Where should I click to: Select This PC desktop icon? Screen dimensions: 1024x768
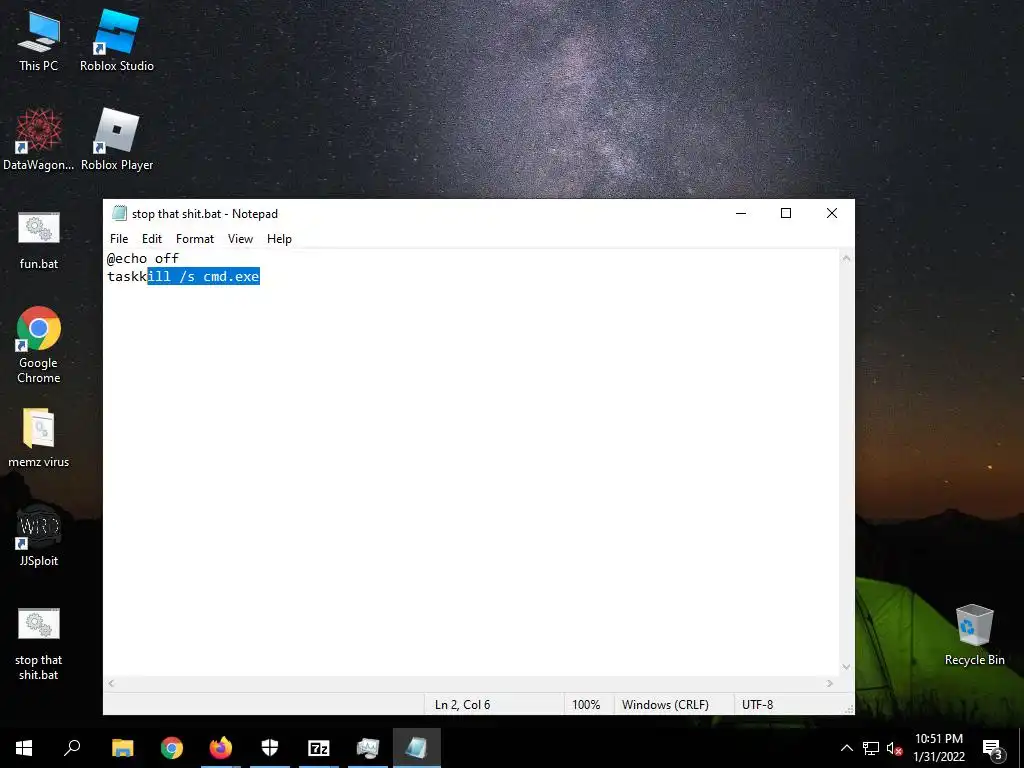tap(39, 42)
